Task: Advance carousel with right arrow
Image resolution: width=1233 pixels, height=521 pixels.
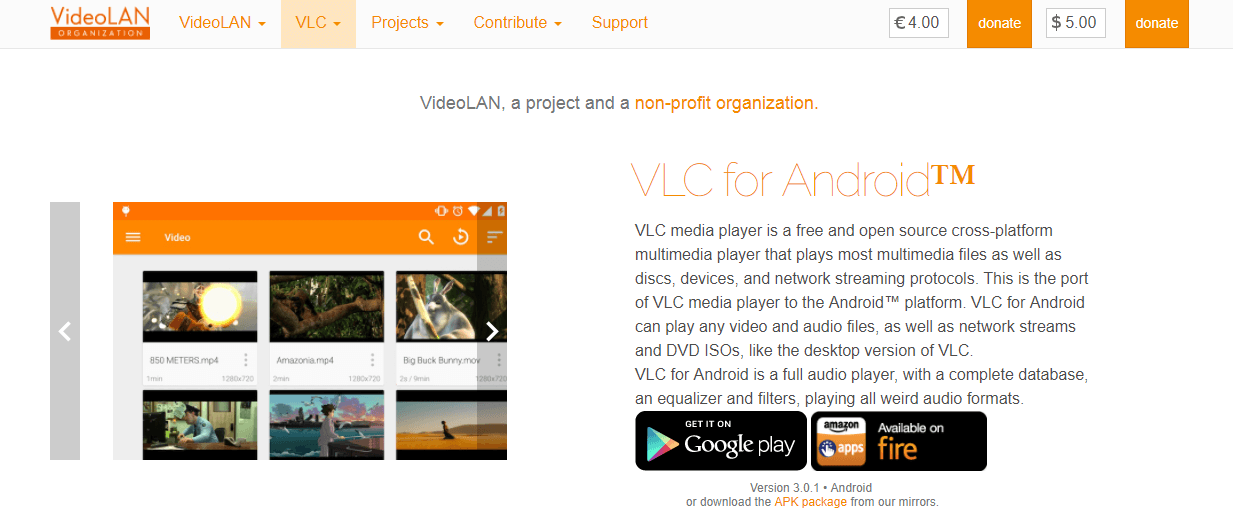Action: coord(491,331)
